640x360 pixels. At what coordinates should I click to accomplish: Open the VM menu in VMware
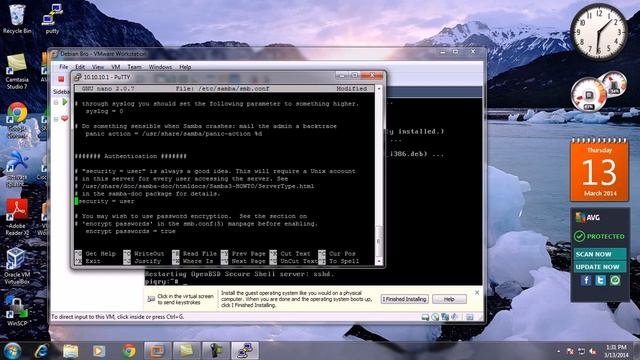click(116, 67)
